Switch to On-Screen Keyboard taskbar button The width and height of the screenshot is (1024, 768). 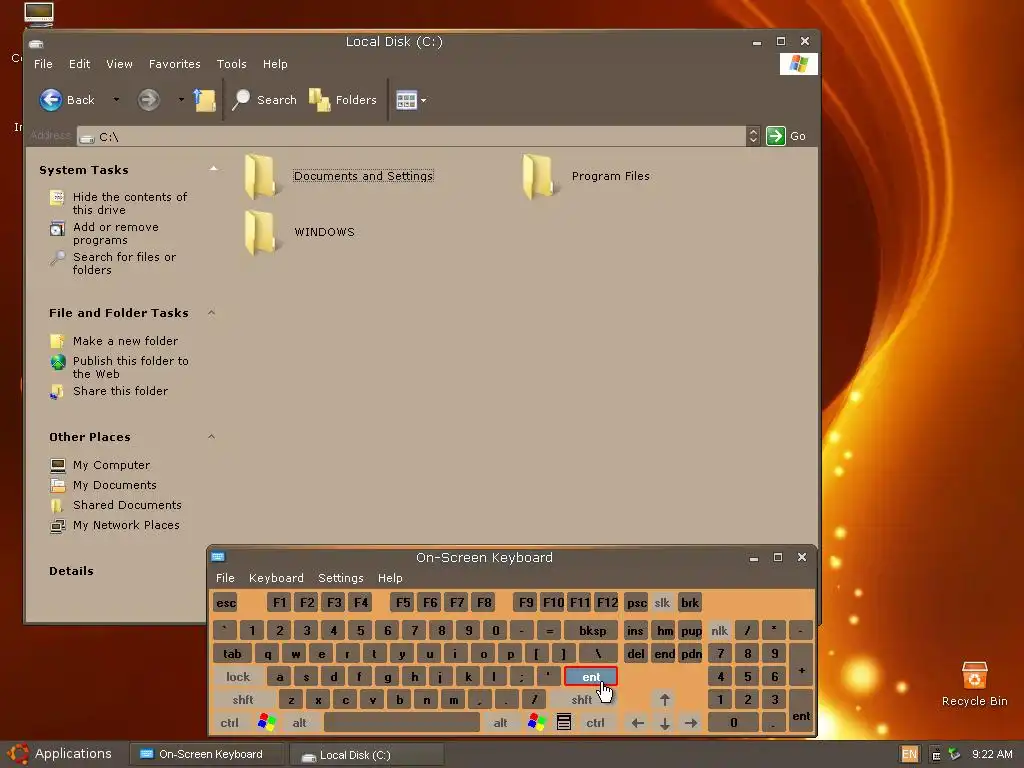206,754
